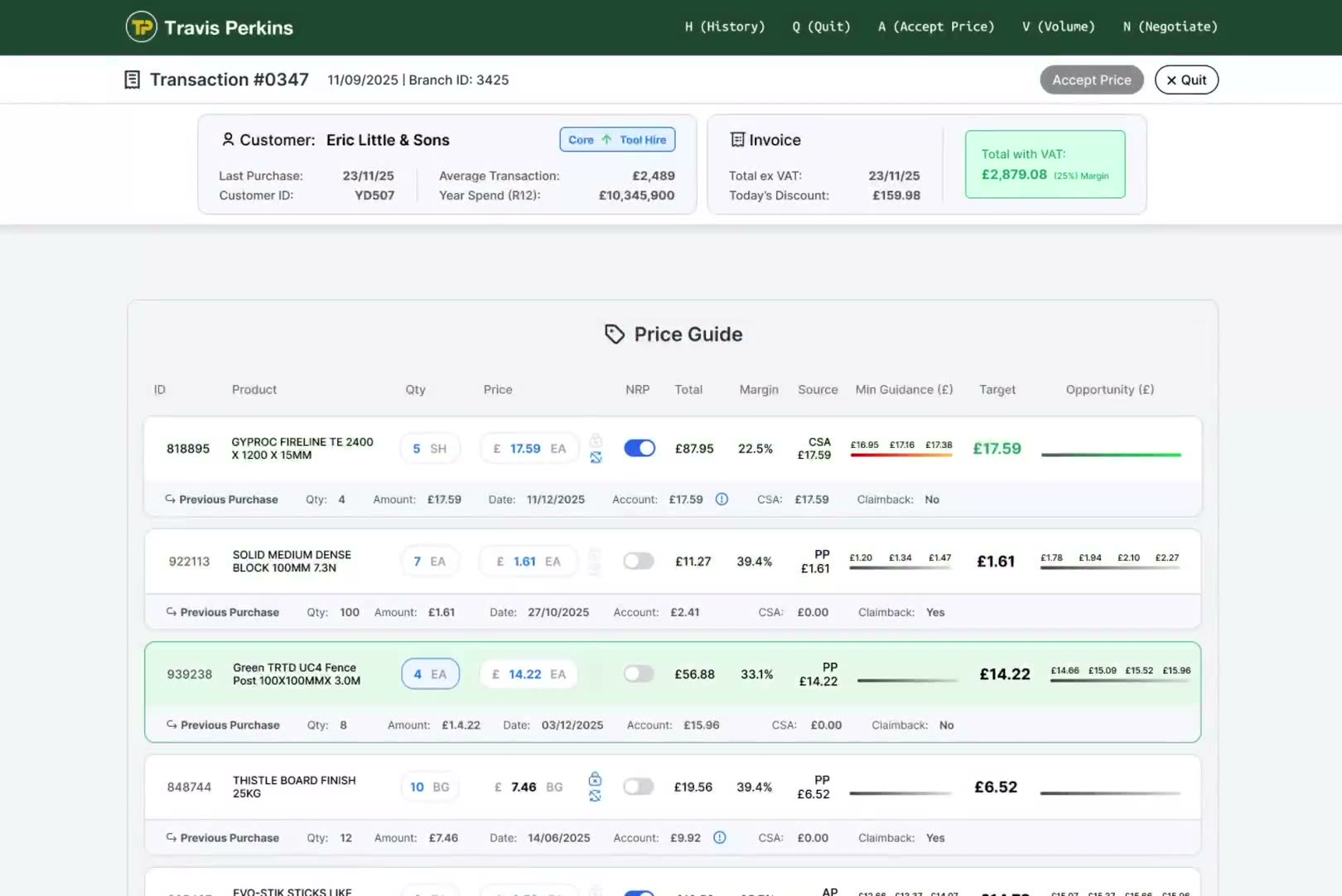Click the Opportunity bar for Green TRTD Fence Post
1342x896 pixels.
coord(1120,680)
